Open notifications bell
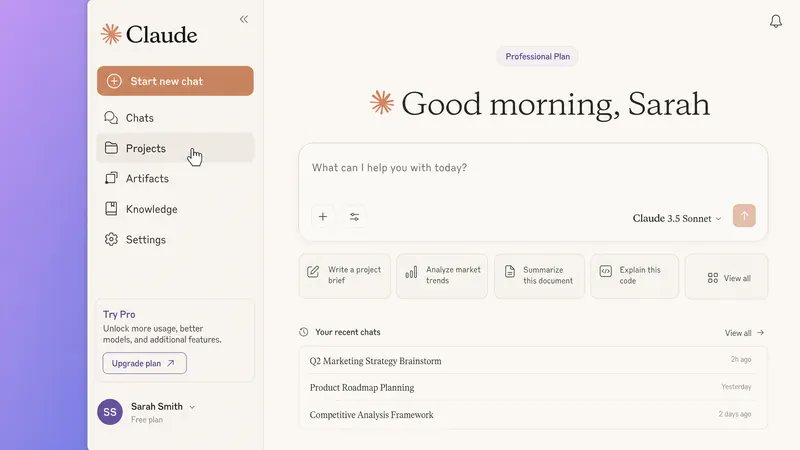The image size is (800, 450). pyautogui.click(x=776, y=21)
